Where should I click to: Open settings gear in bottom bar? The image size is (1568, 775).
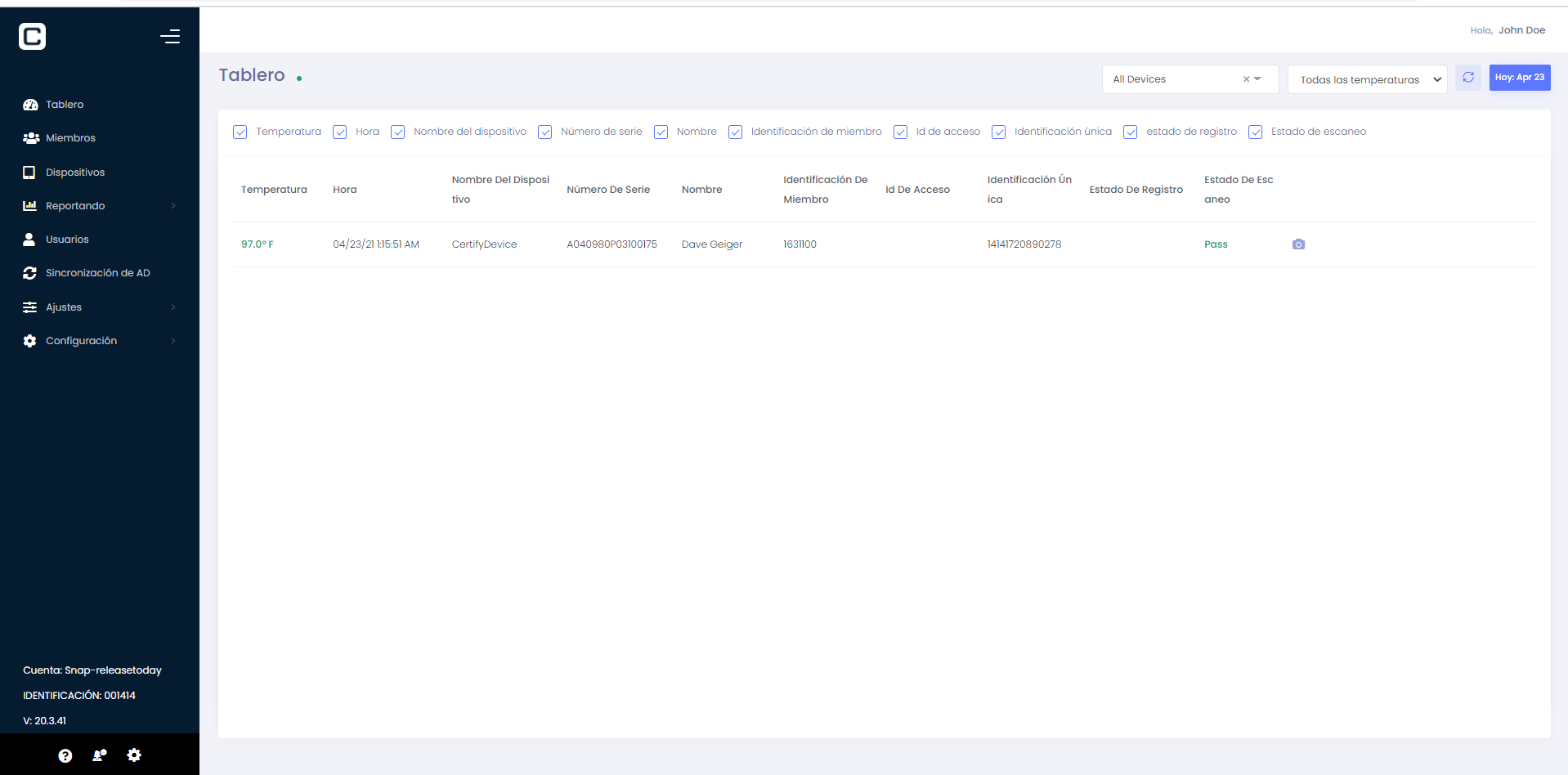[x=134, y=755]
